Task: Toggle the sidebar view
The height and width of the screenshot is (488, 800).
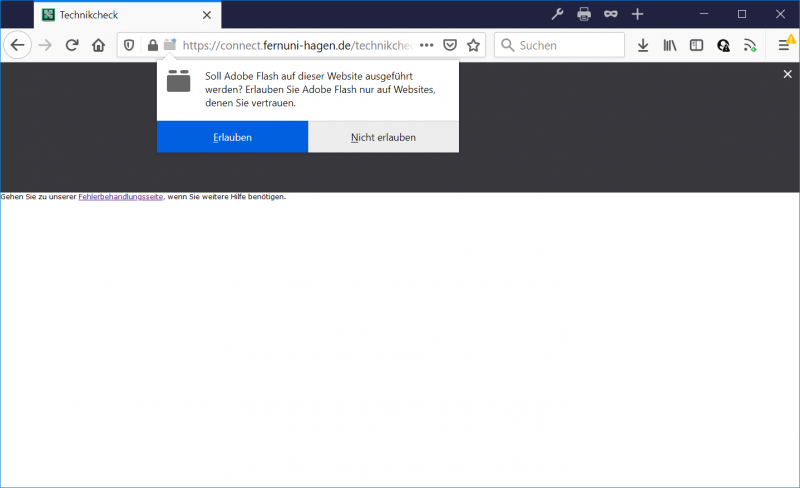Action: coord(696,45)
